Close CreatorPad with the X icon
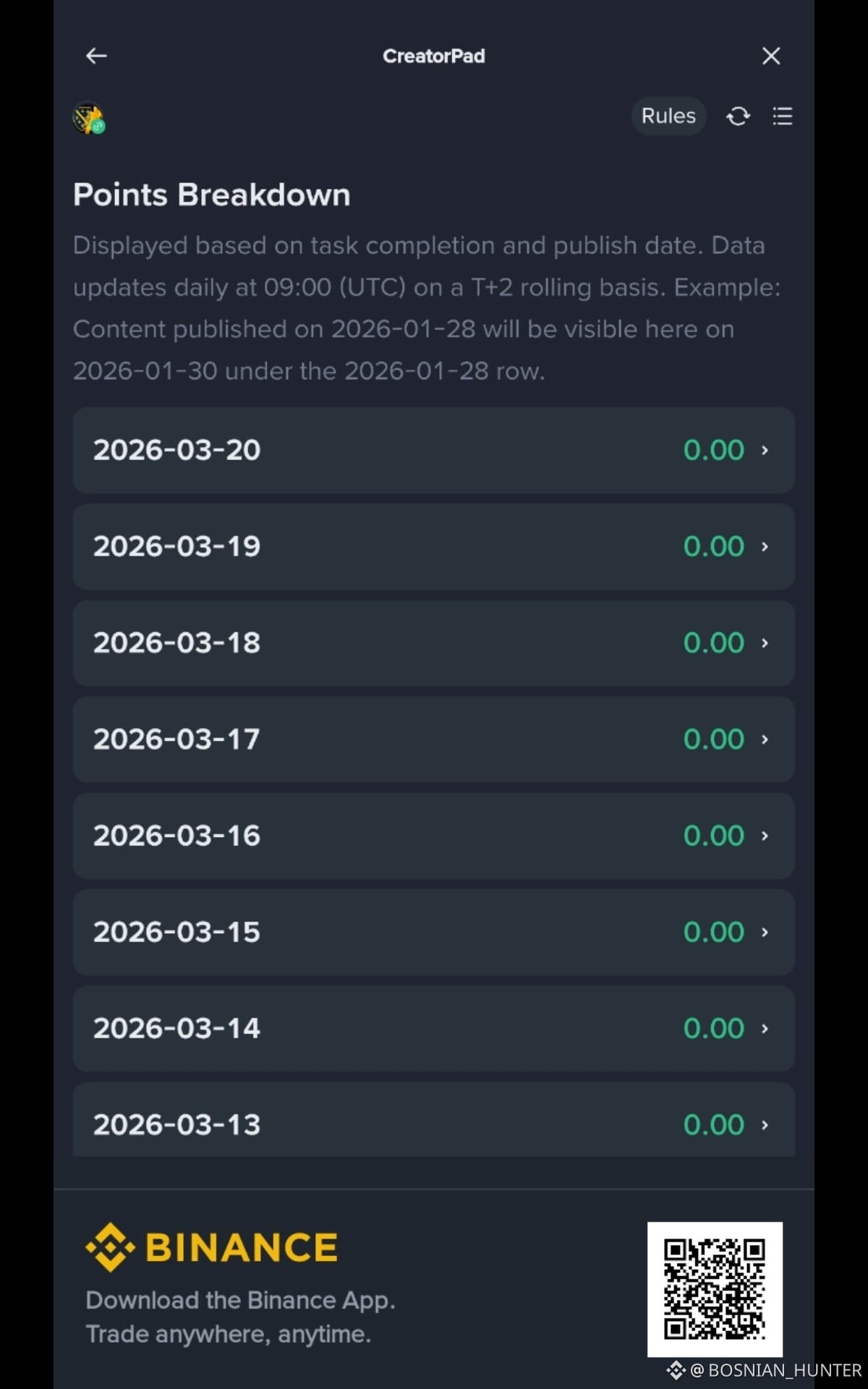The width and height of the screenshot is (868, 1389). point(771,56)
